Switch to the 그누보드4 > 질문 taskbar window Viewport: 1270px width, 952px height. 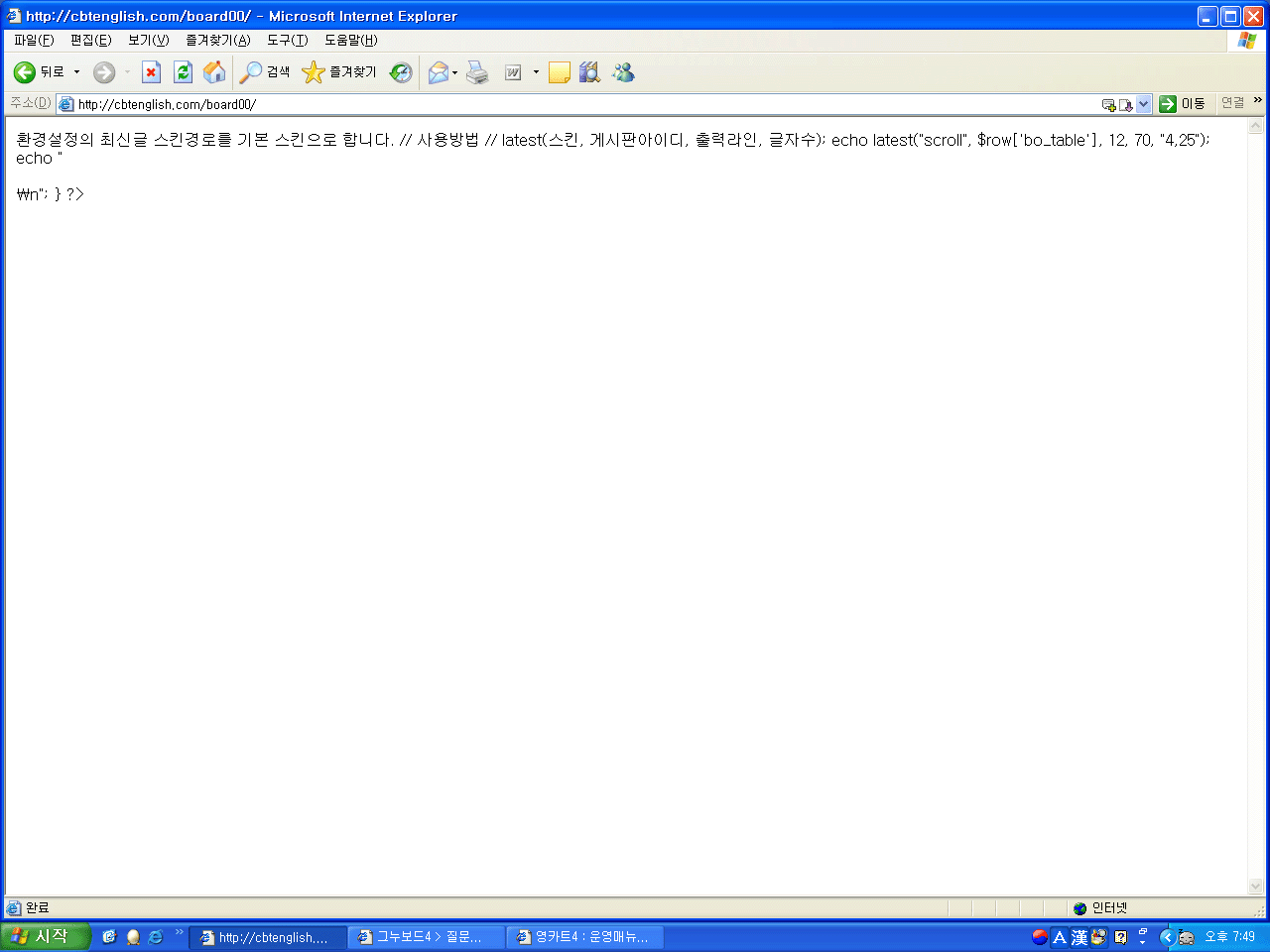(x=427, y=937)
